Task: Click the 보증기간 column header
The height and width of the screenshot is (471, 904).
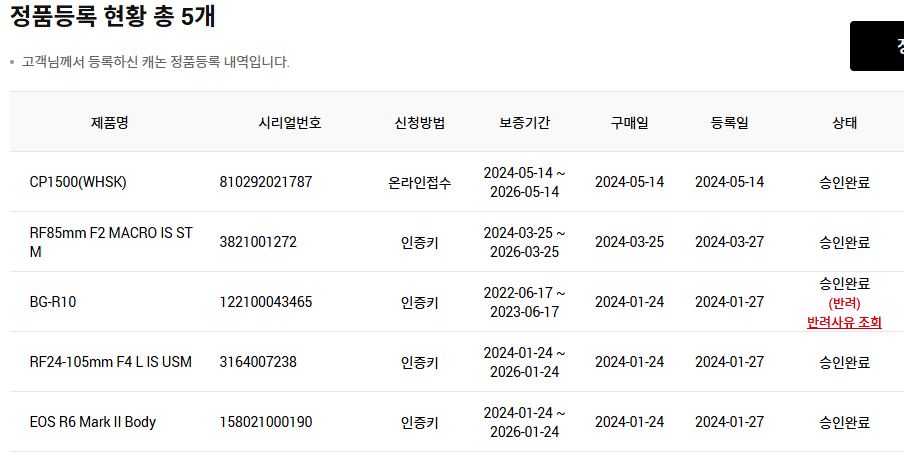Action: tap(524, 123)
